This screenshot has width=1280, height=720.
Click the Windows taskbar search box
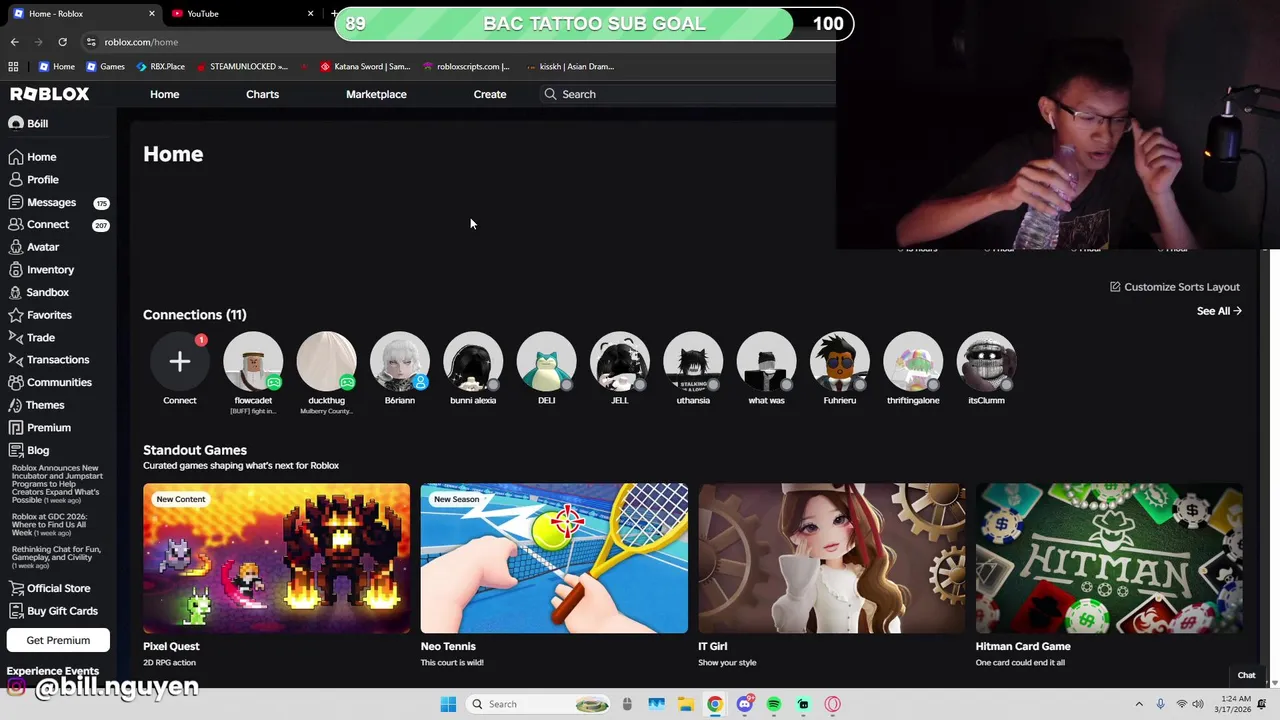[538, 704]
